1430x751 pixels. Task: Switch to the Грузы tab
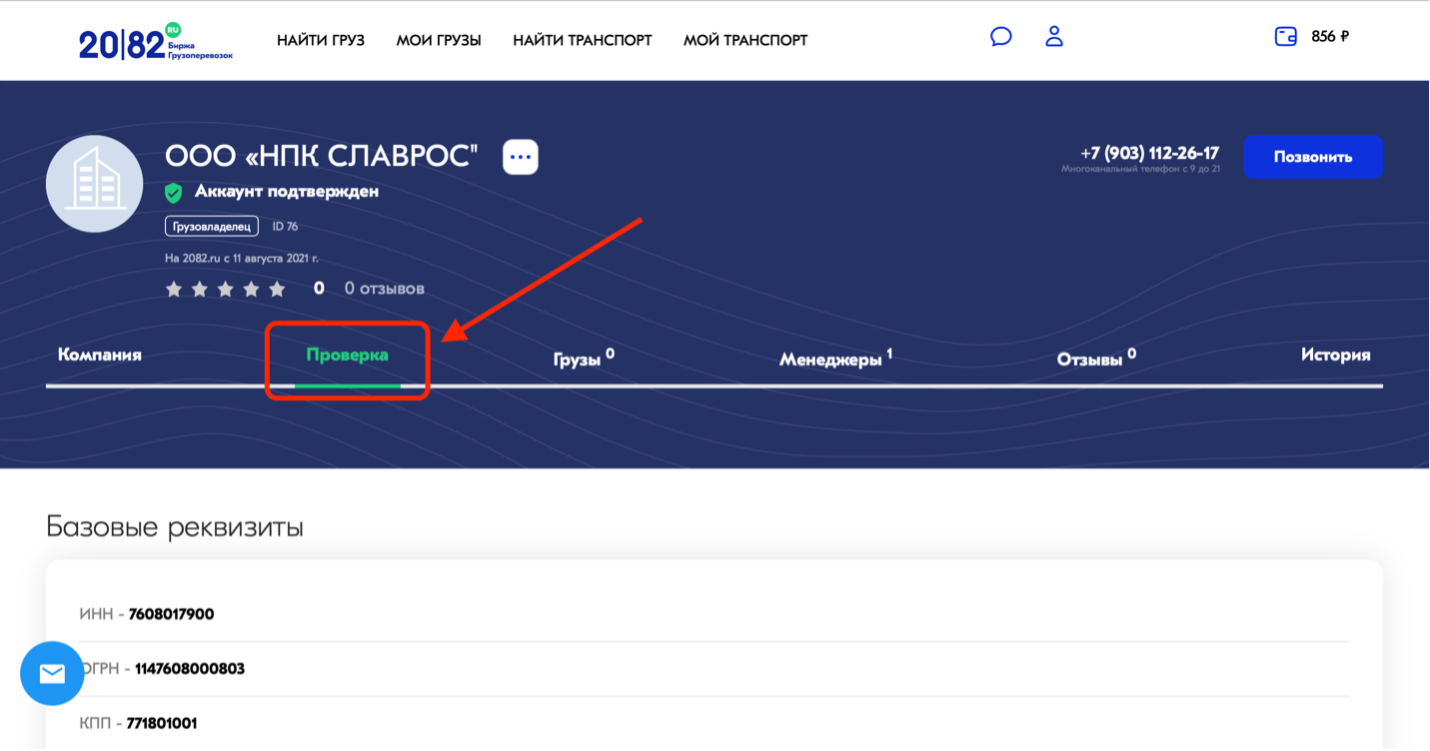584,357
